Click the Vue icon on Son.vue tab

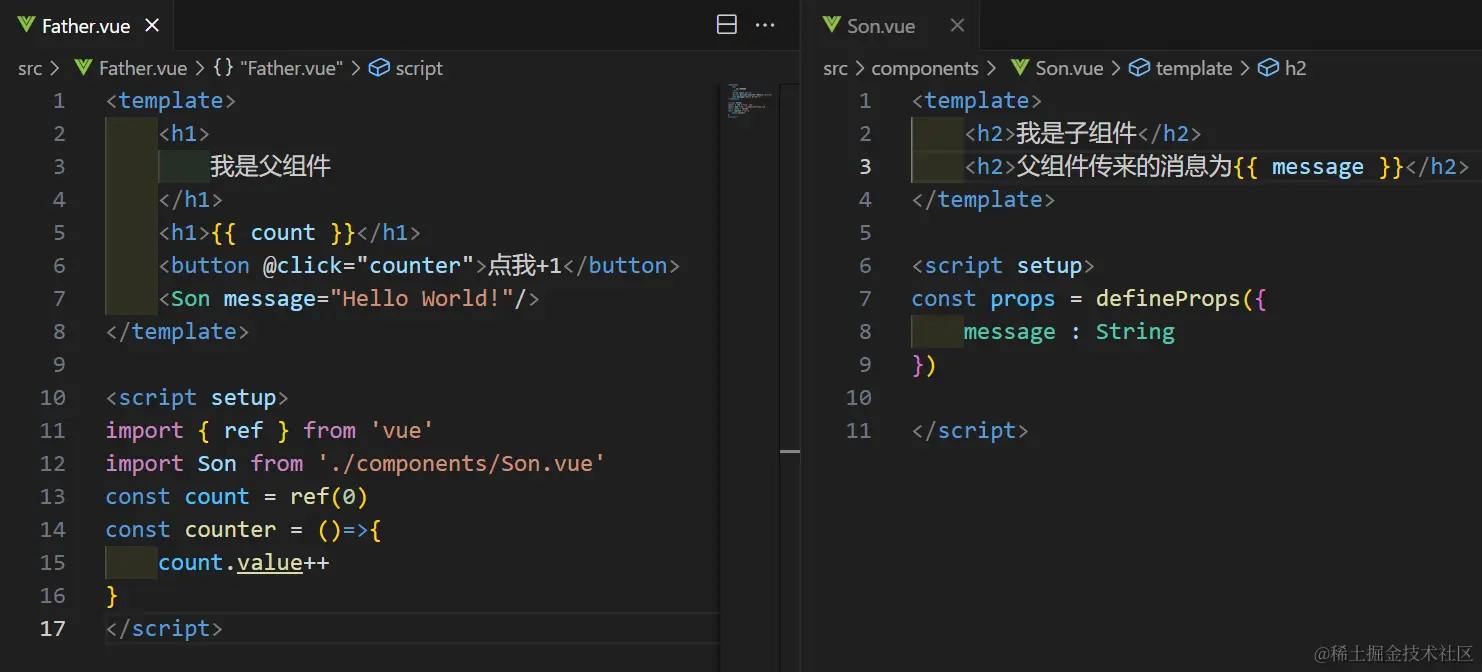[x=831, y=26]
